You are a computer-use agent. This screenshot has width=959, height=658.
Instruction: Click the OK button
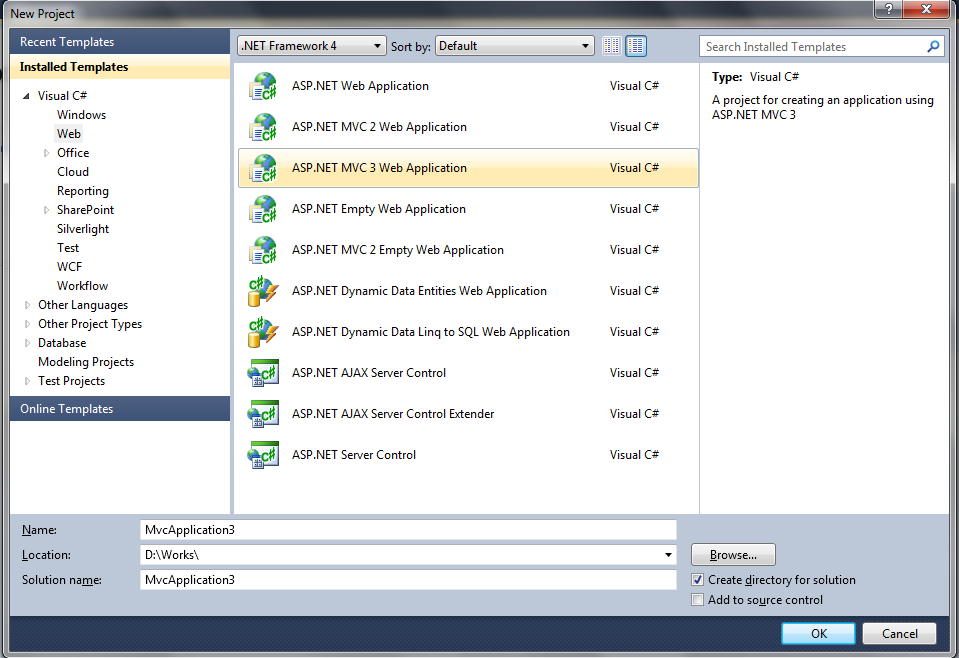(x=818, y=634)
